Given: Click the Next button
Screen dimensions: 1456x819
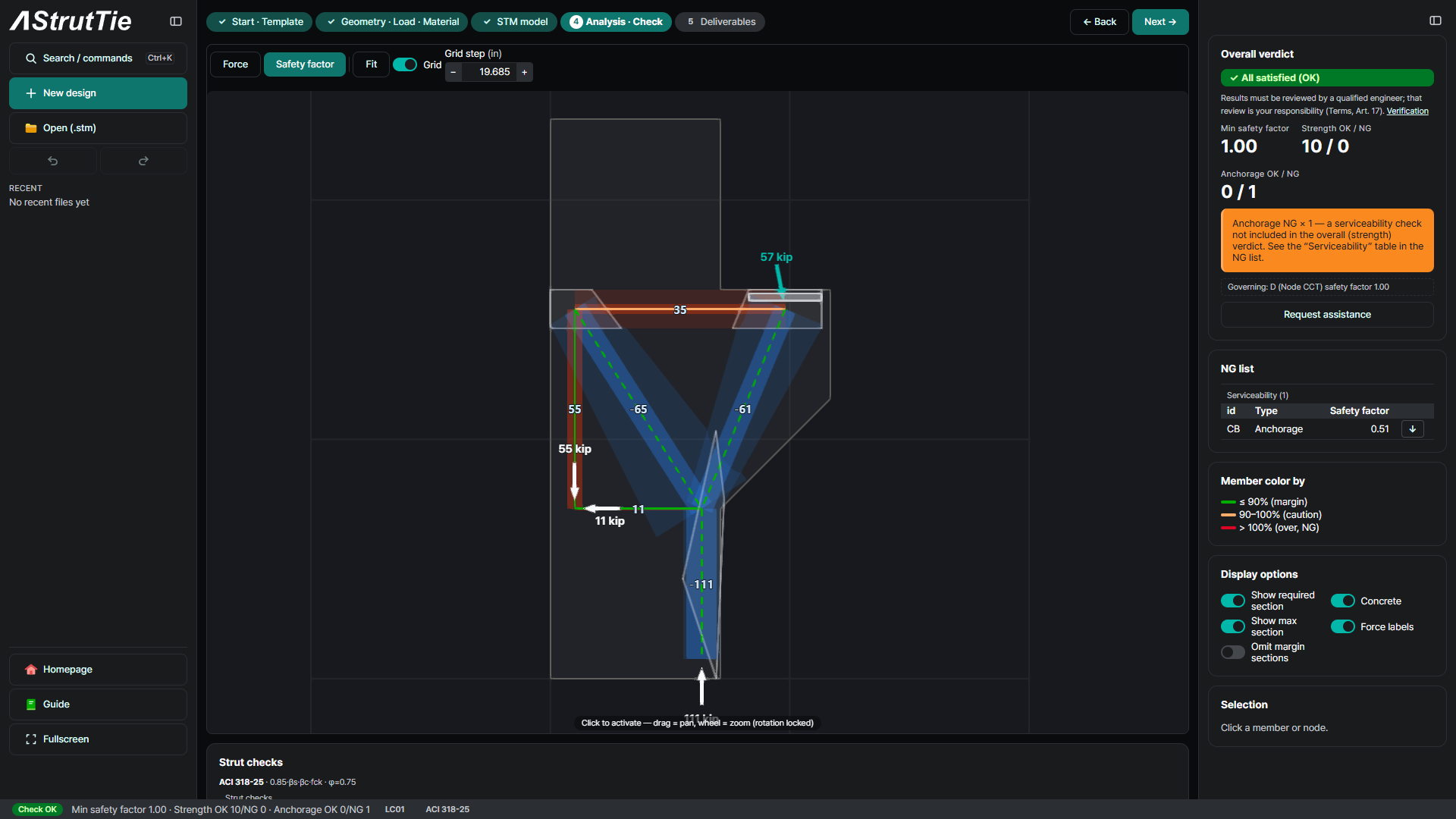Looking at the screenshot, I should pyautogui.click(x=1160, y=22).
